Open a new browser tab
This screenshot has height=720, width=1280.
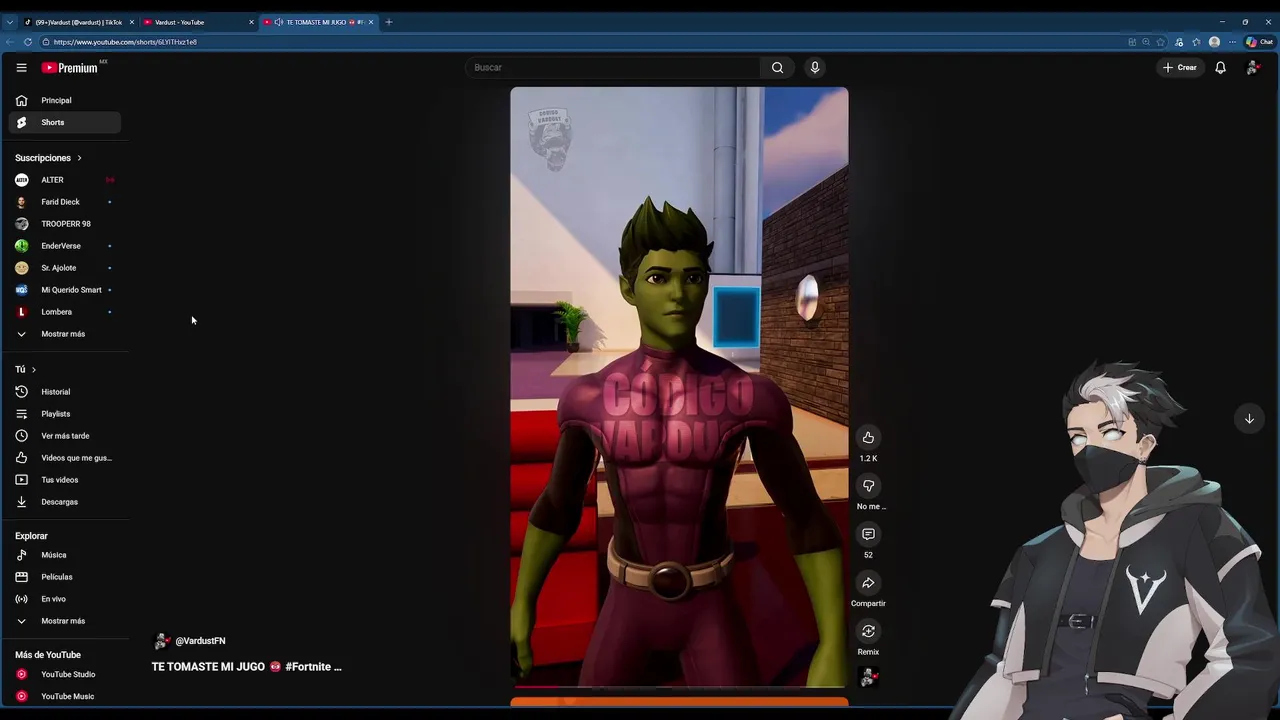[x=389, y=22]
